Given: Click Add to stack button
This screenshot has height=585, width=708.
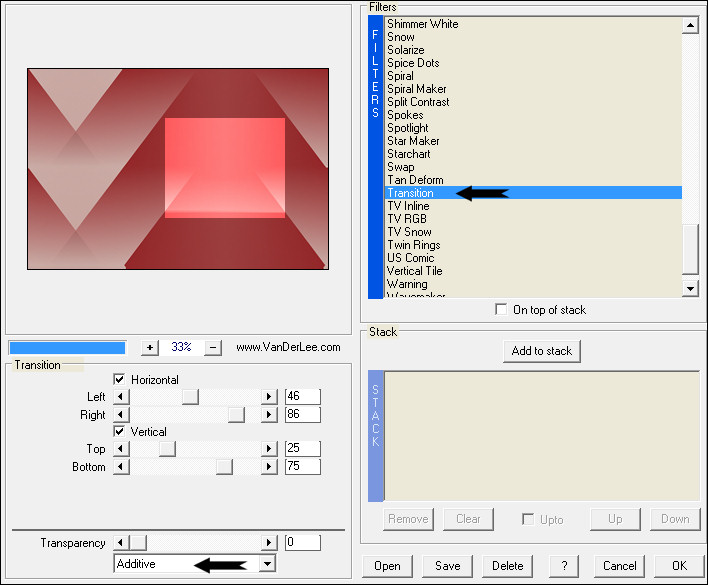Looking at the screenshot, I should coord(542,351).
